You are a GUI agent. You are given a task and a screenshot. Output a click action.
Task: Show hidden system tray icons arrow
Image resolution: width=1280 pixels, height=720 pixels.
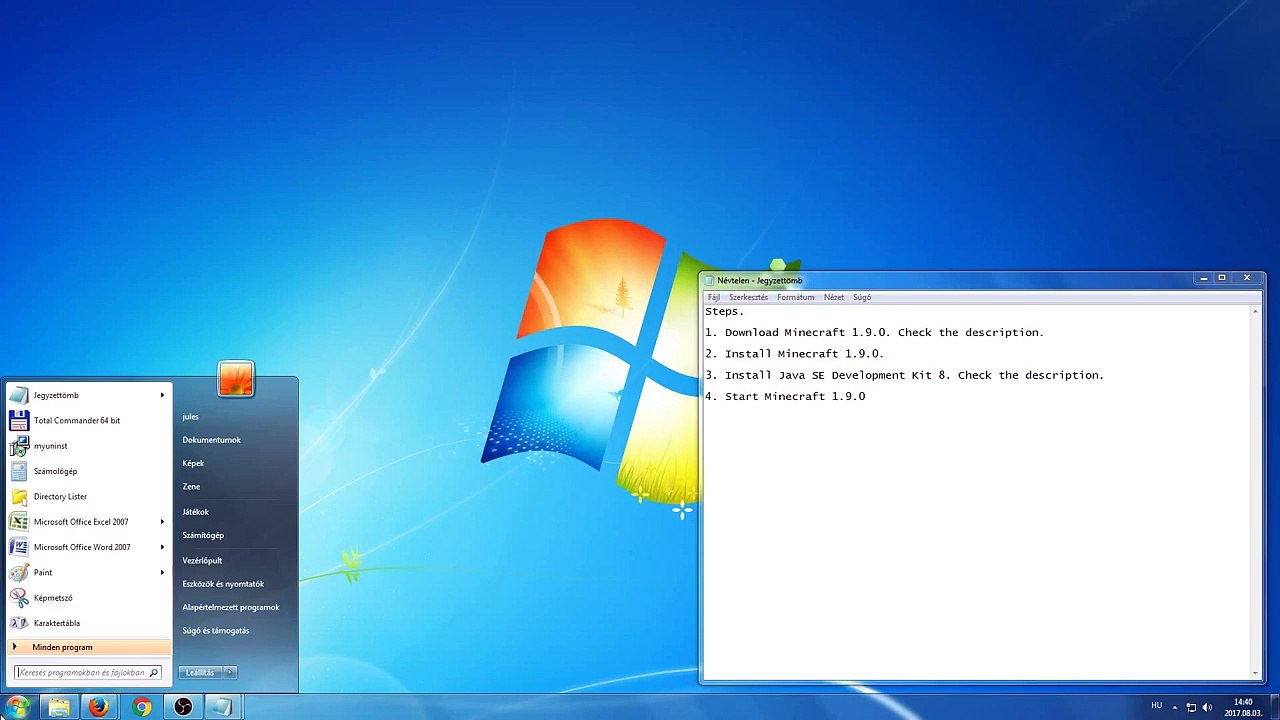[x=1175, y=707]
